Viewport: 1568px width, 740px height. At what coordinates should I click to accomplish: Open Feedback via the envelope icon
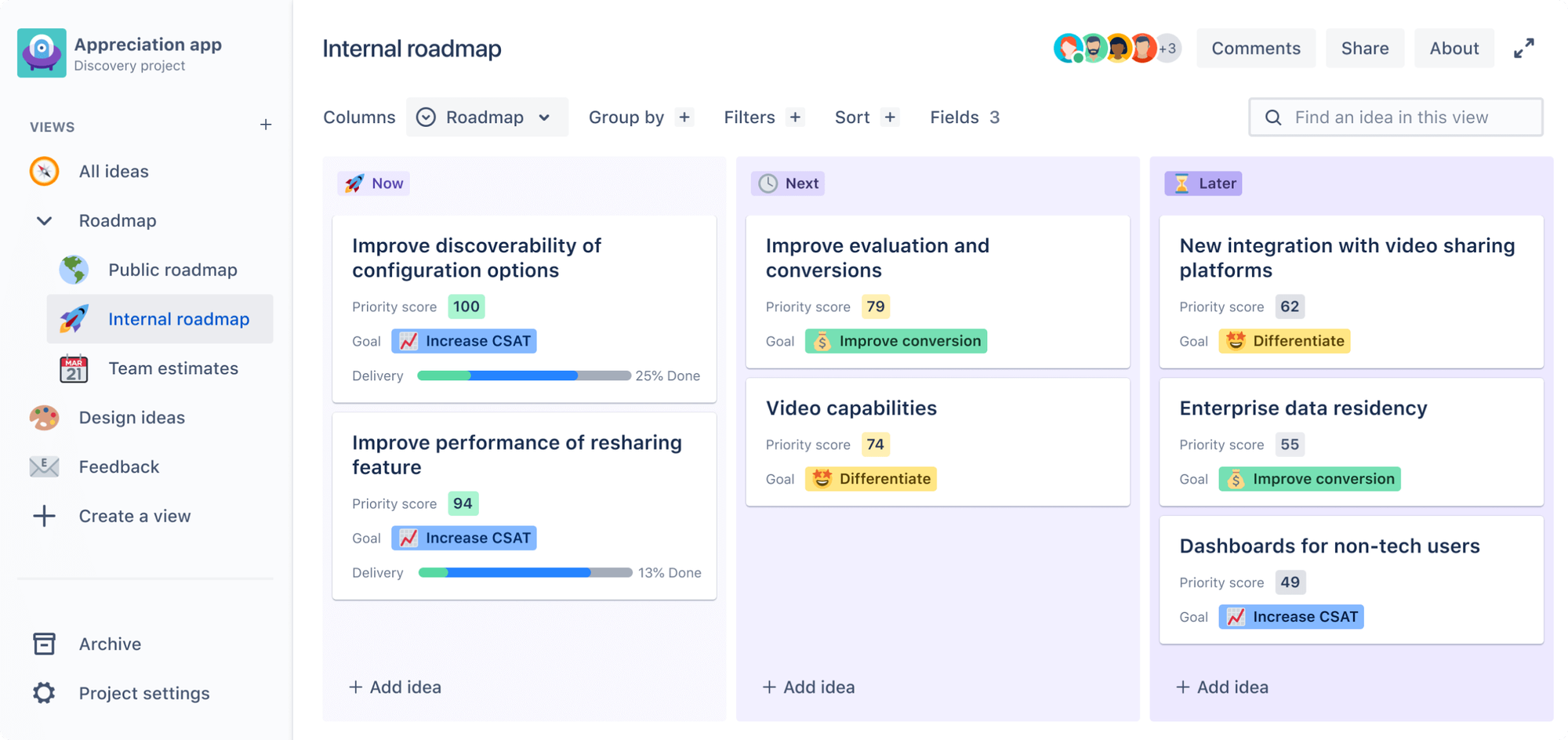pyautogui.click(x=44, y=466)
